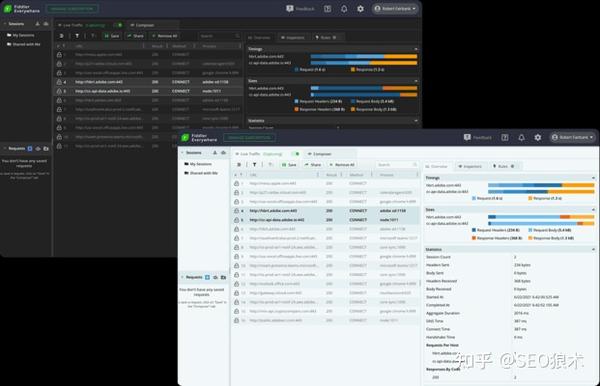The image size is (600, 386).
Task: Collapse the Statistics section in light window
Action: (x=593, y=249)
